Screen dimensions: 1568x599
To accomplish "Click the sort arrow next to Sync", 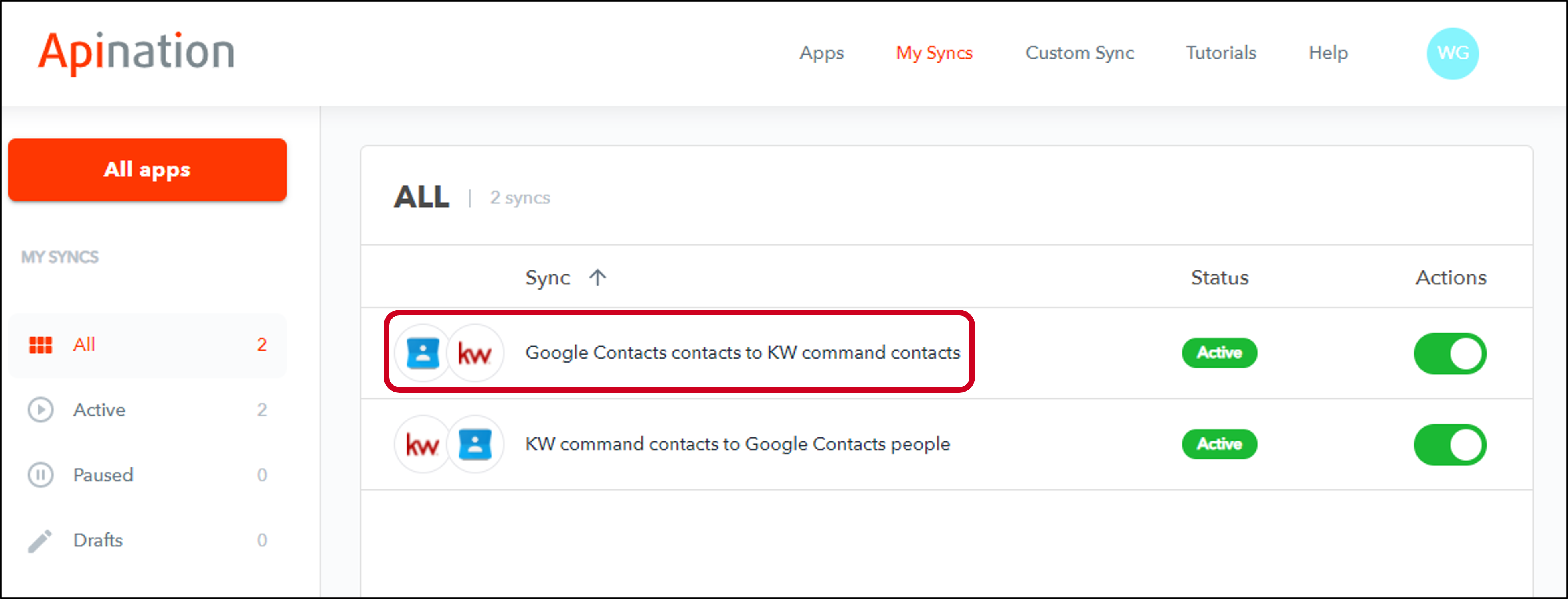I will [x=598, y=278].
